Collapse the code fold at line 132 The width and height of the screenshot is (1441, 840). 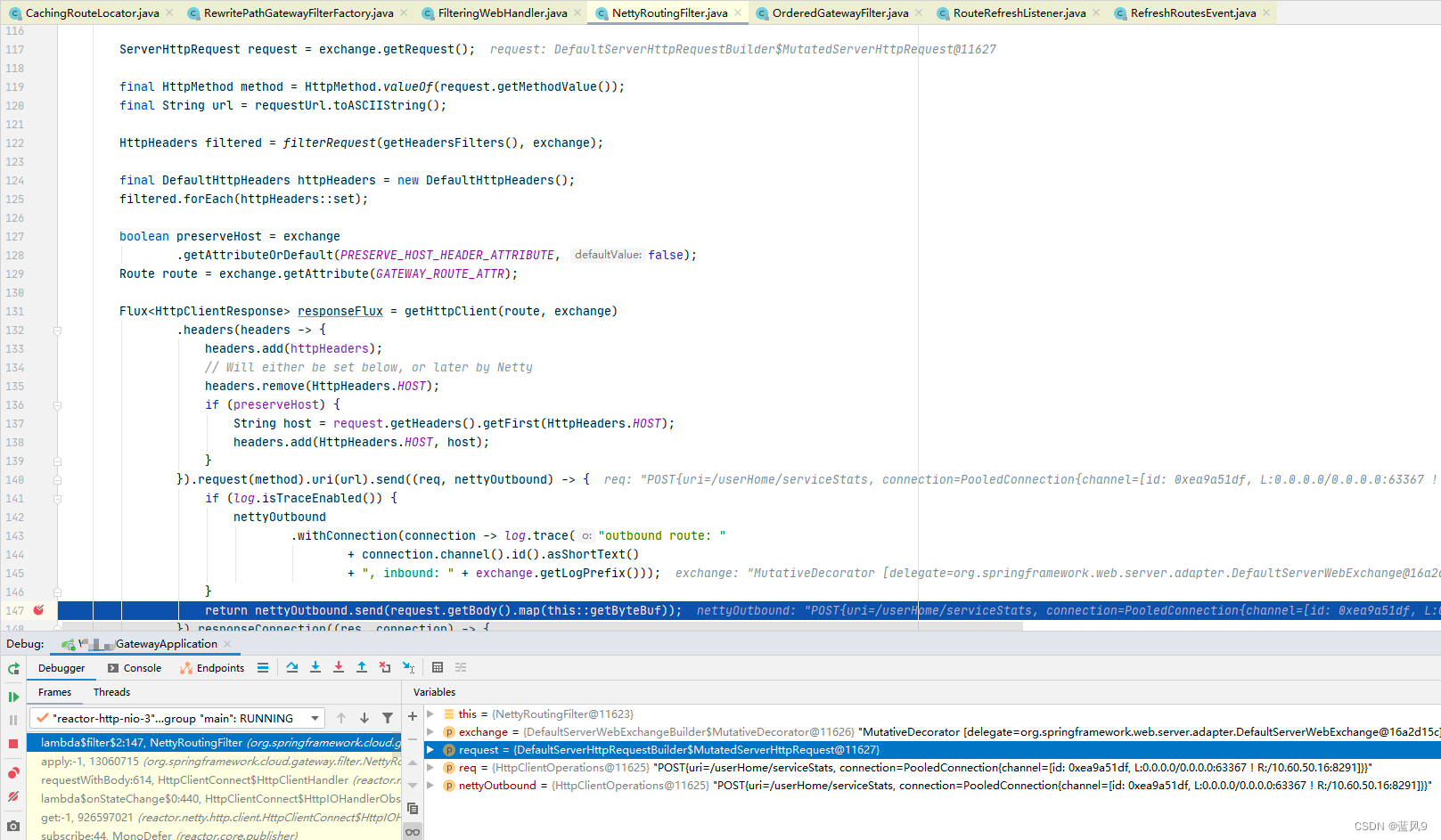tap(57, 330)
